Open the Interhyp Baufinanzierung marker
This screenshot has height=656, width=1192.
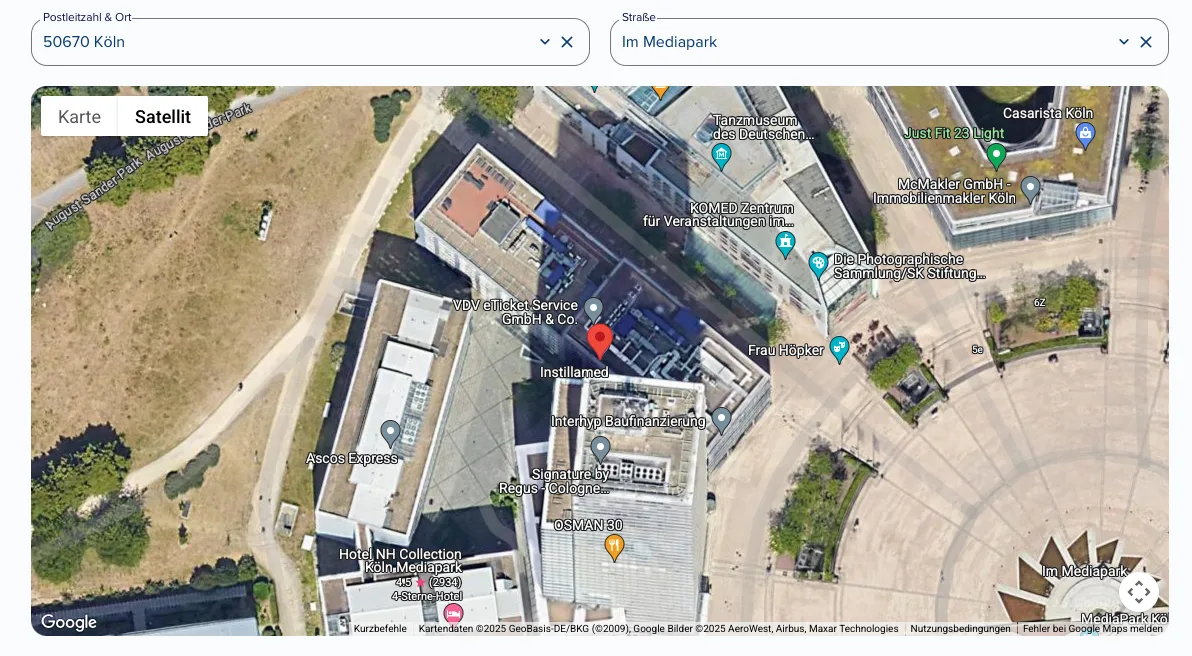click(721, 420)
